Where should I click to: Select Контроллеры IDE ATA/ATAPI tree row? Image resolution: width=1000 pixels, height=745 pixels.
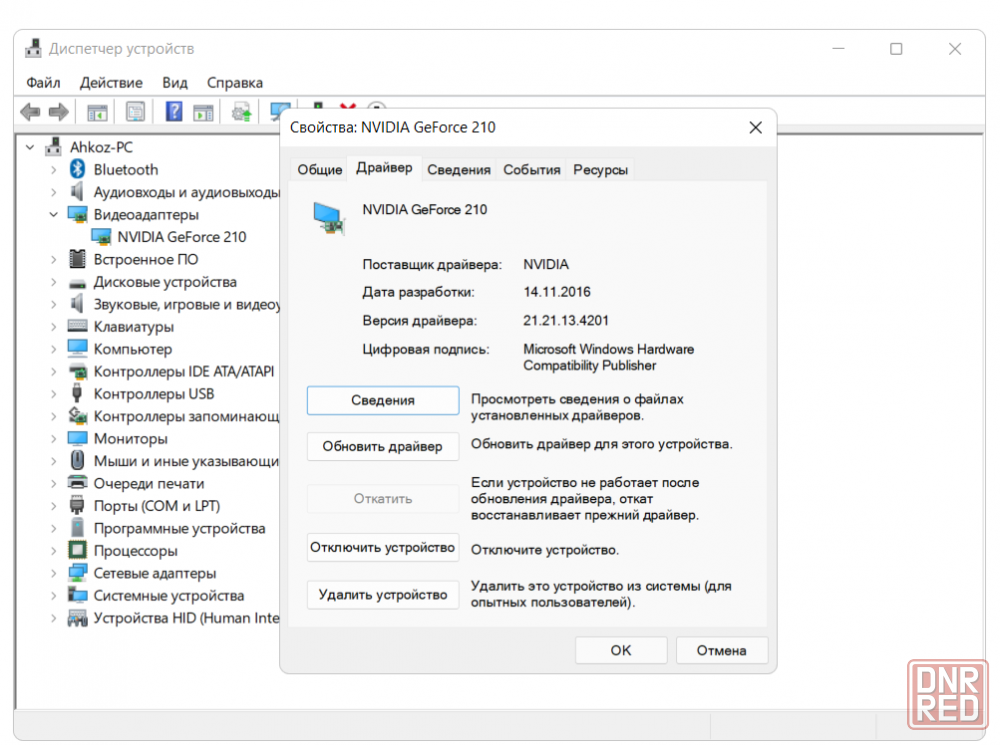[x=184, y=371]
